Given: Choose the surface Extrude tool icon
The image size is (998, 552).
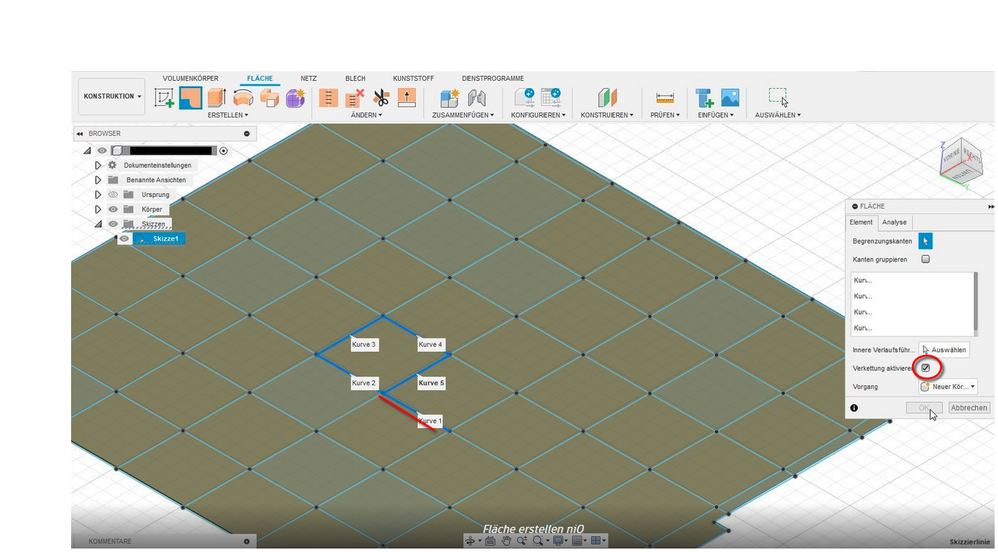Looking at the screenshot, I should [x=217, y=97].
